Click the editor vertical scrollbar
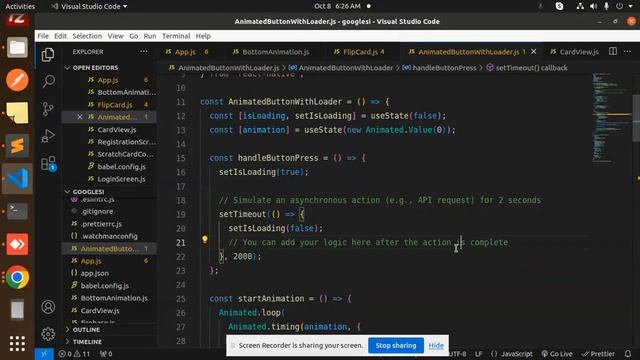This screenshot has width=640, height=360. [x=636, y=118]
